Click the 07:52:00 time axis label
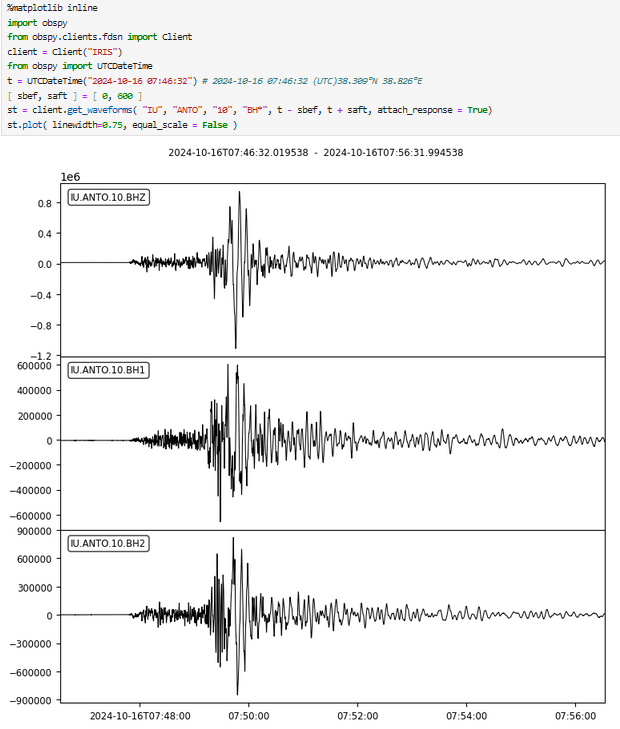Image resolution: width=620 pixels, height=729 pixels. pos(357,716)
